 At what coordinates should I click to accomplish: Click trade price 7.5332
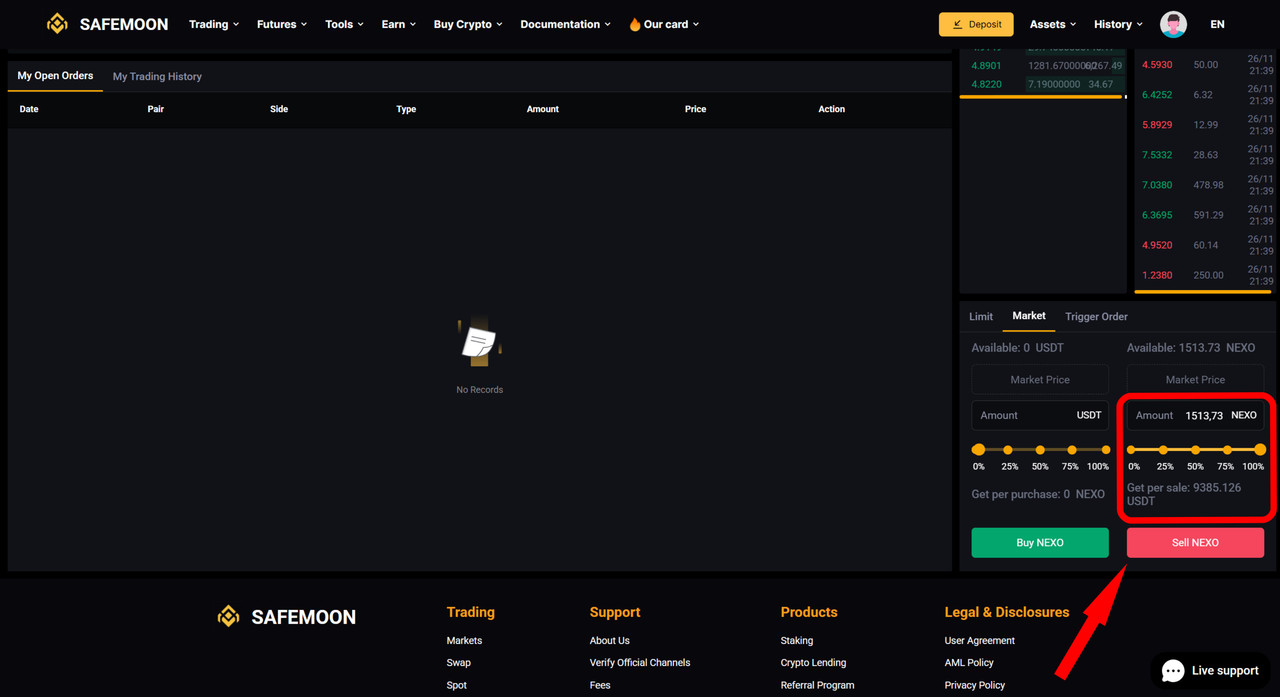(x=1157, y=155)
